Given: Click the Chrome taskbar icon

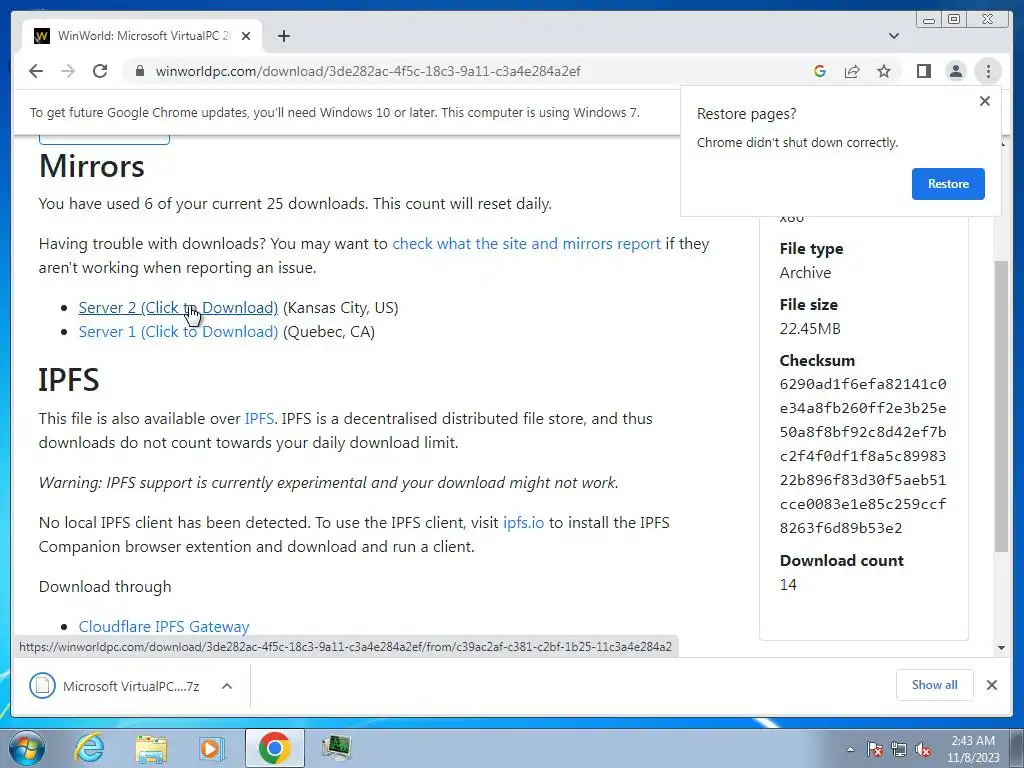Looking at the screenshot, I should pyautogui.click(x=274, y=748).
